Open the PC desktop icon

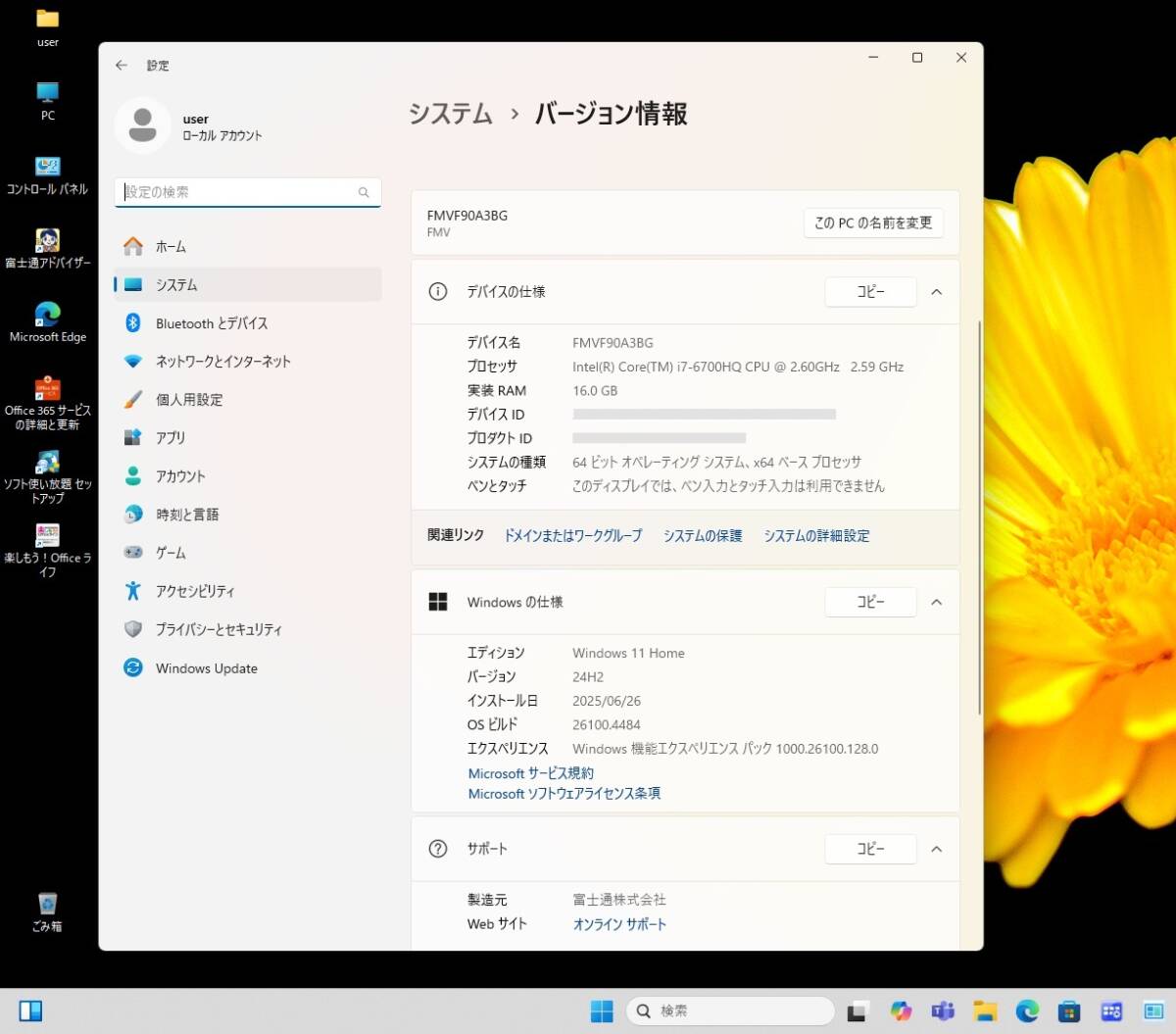(48, 101)
